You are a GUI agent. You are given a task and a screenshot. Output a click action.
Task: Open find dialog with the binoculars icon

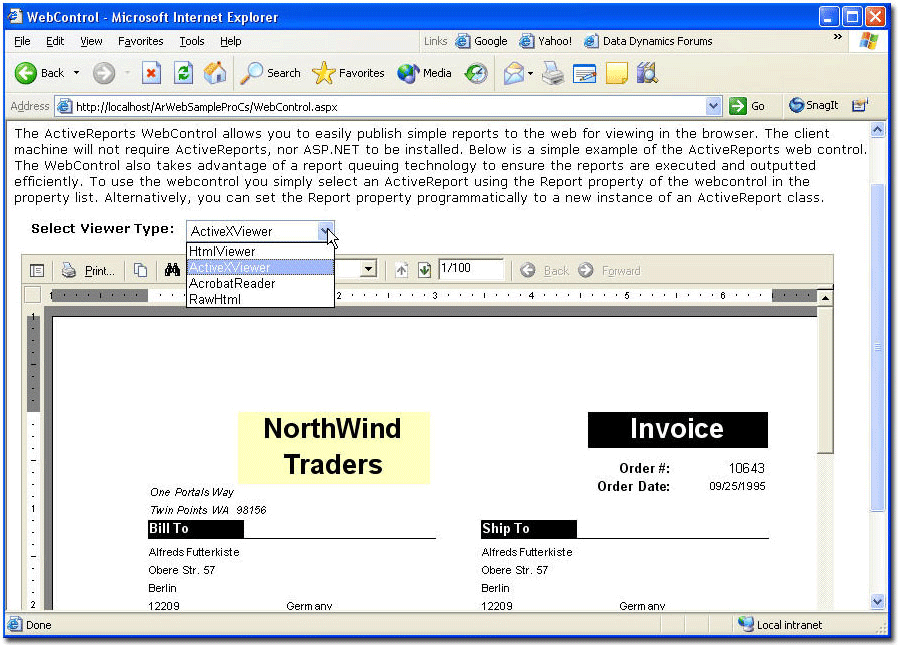[x=172, y=268]
